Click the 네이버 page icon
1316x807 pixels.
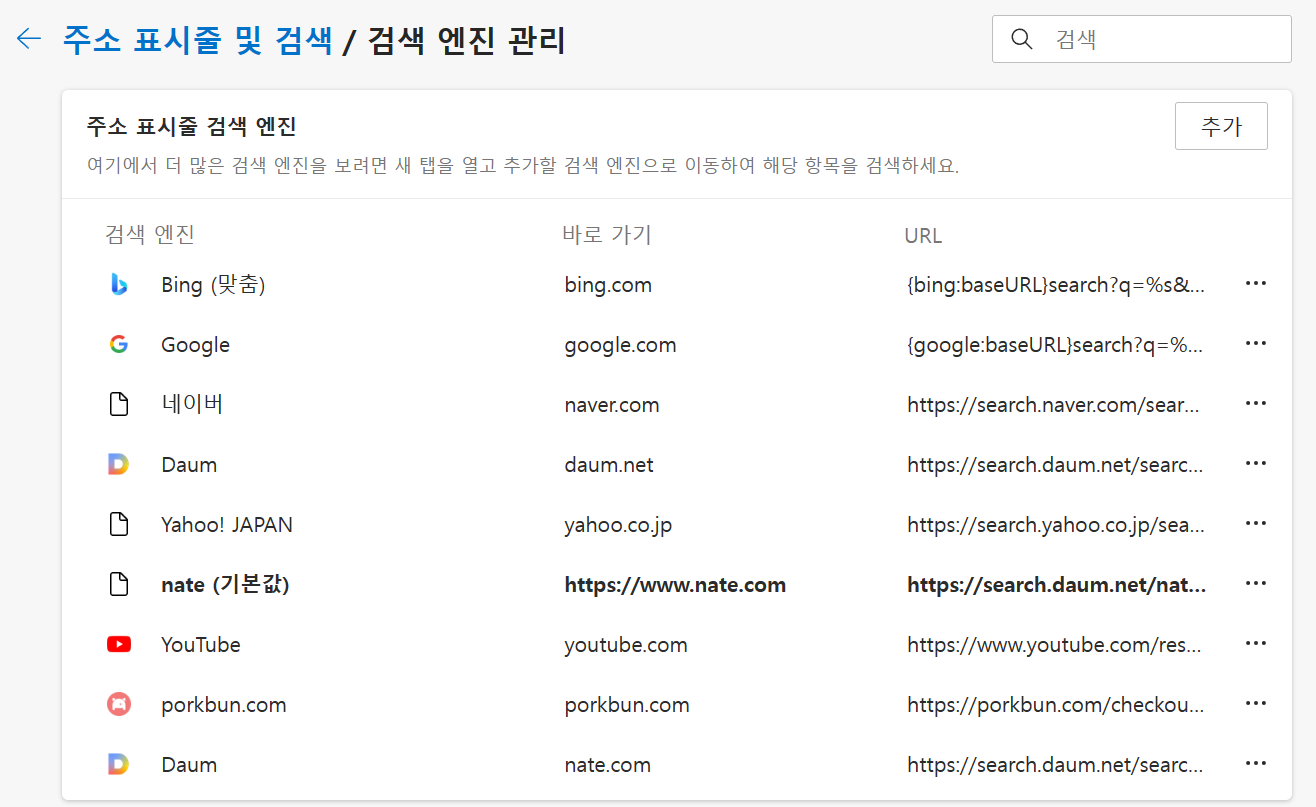119,405
